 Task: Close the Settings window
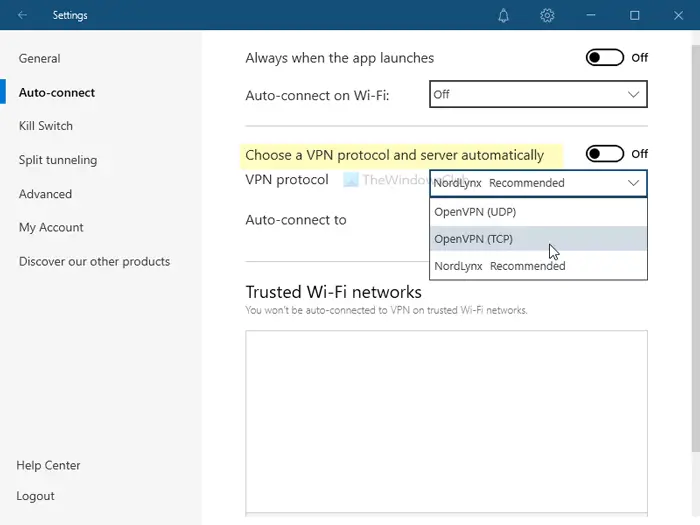[678, 15]
